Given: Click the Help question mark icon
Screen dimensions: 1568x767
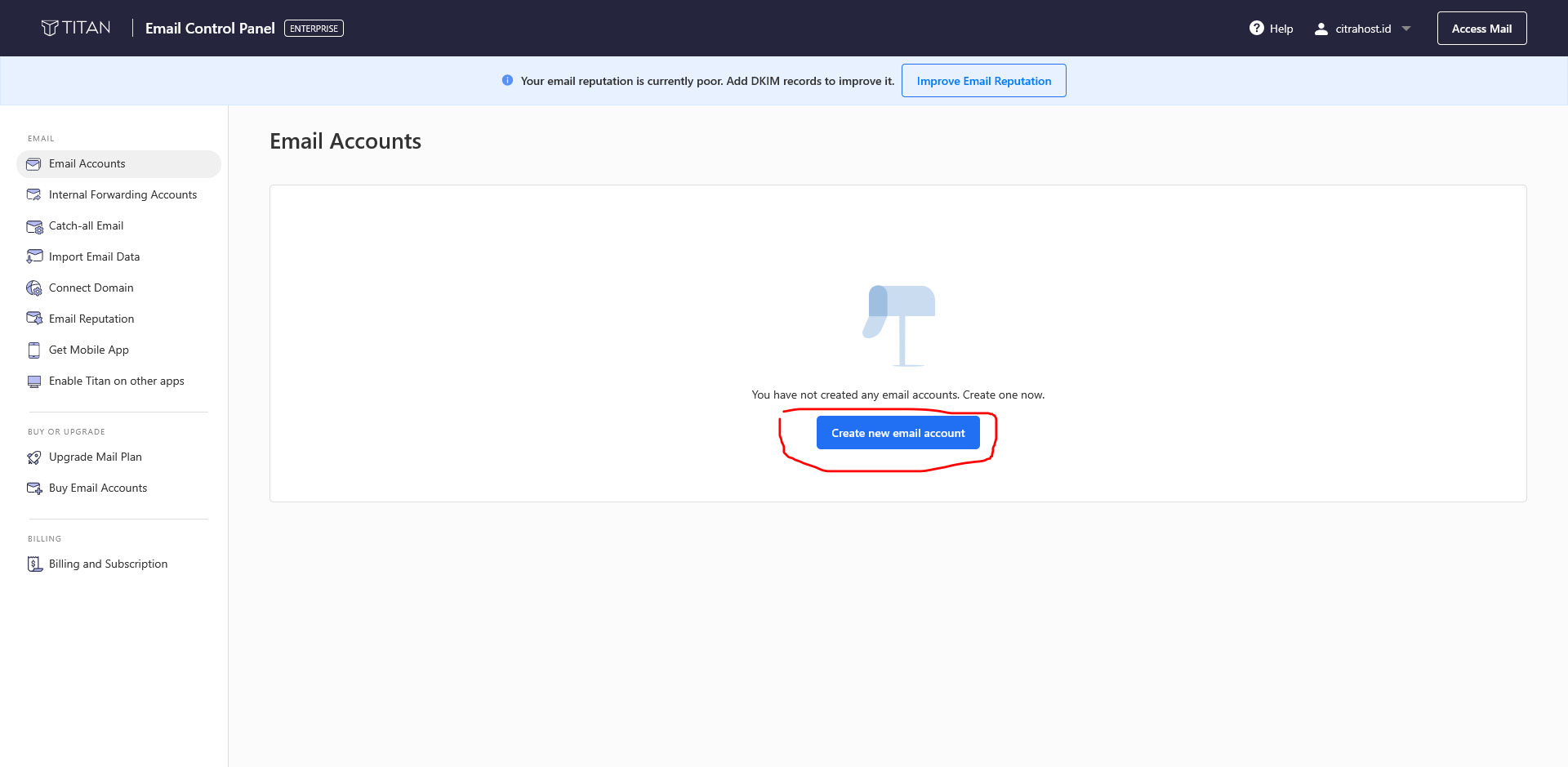Looking at the screenshot, I should pyautogui.click(x=1255, y=28).
